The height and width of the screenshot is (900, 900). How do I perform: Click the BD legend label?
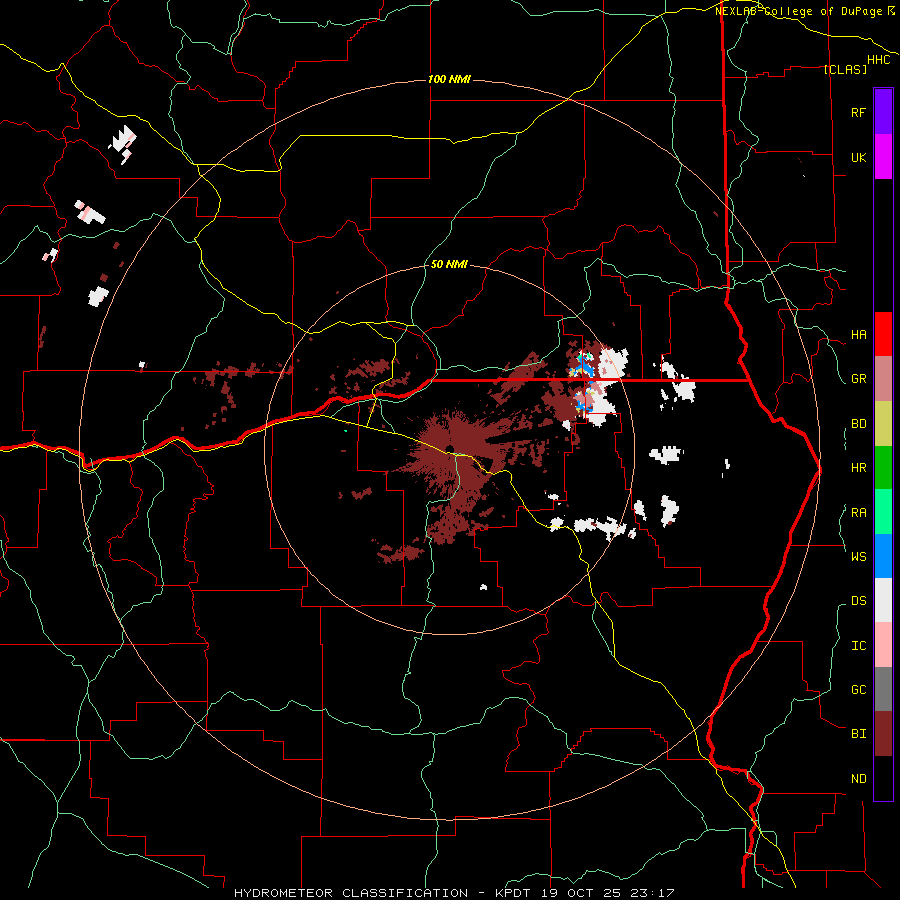click(858, 424)
